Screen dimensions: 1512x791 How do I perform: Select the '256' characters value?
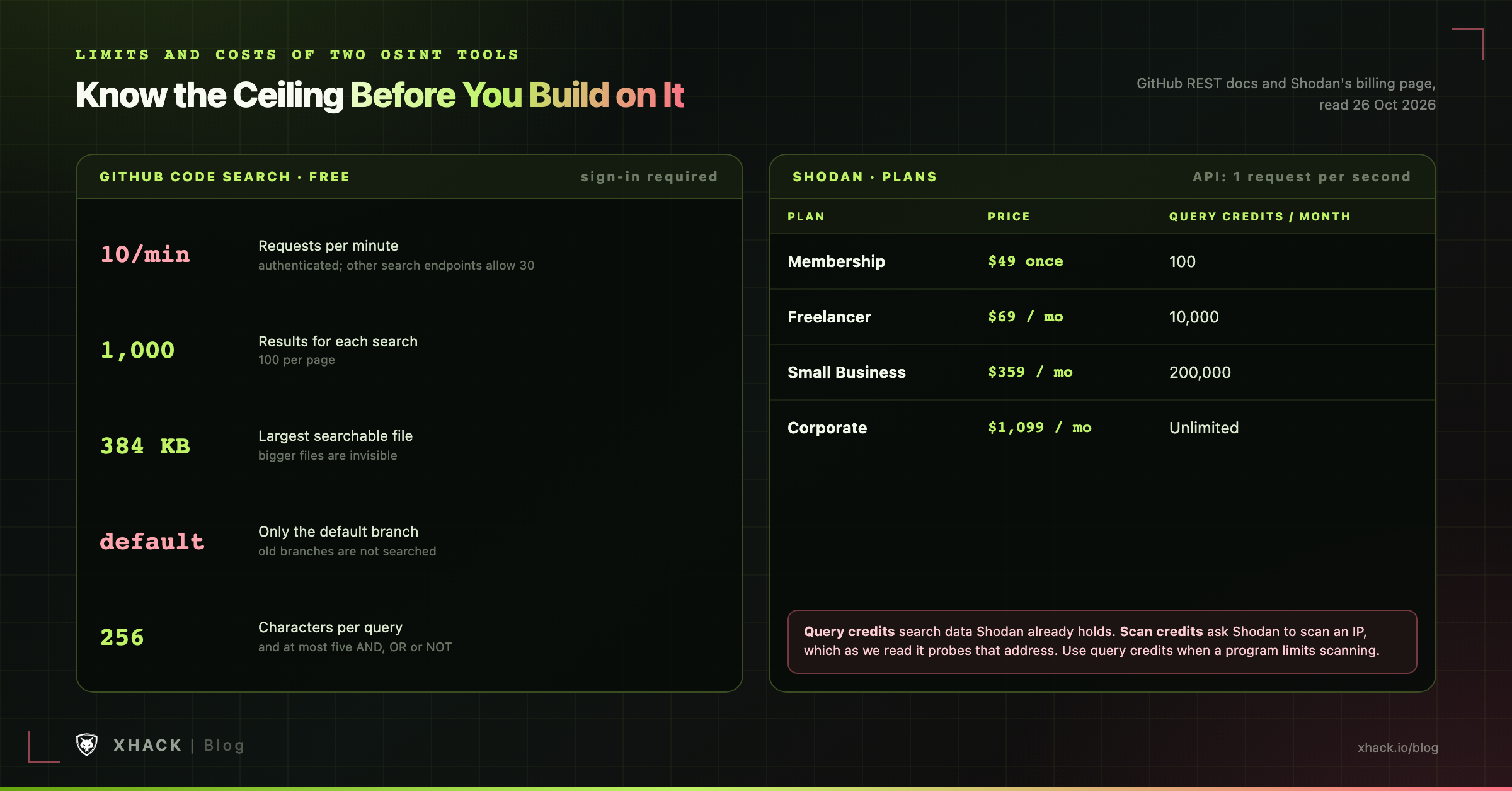(122, 637)
